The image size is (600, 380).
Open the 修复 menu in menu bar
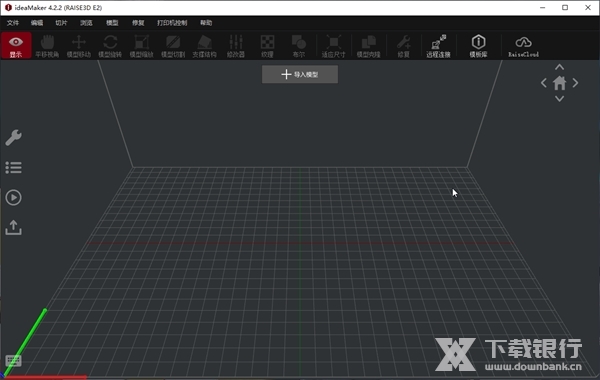138,23
